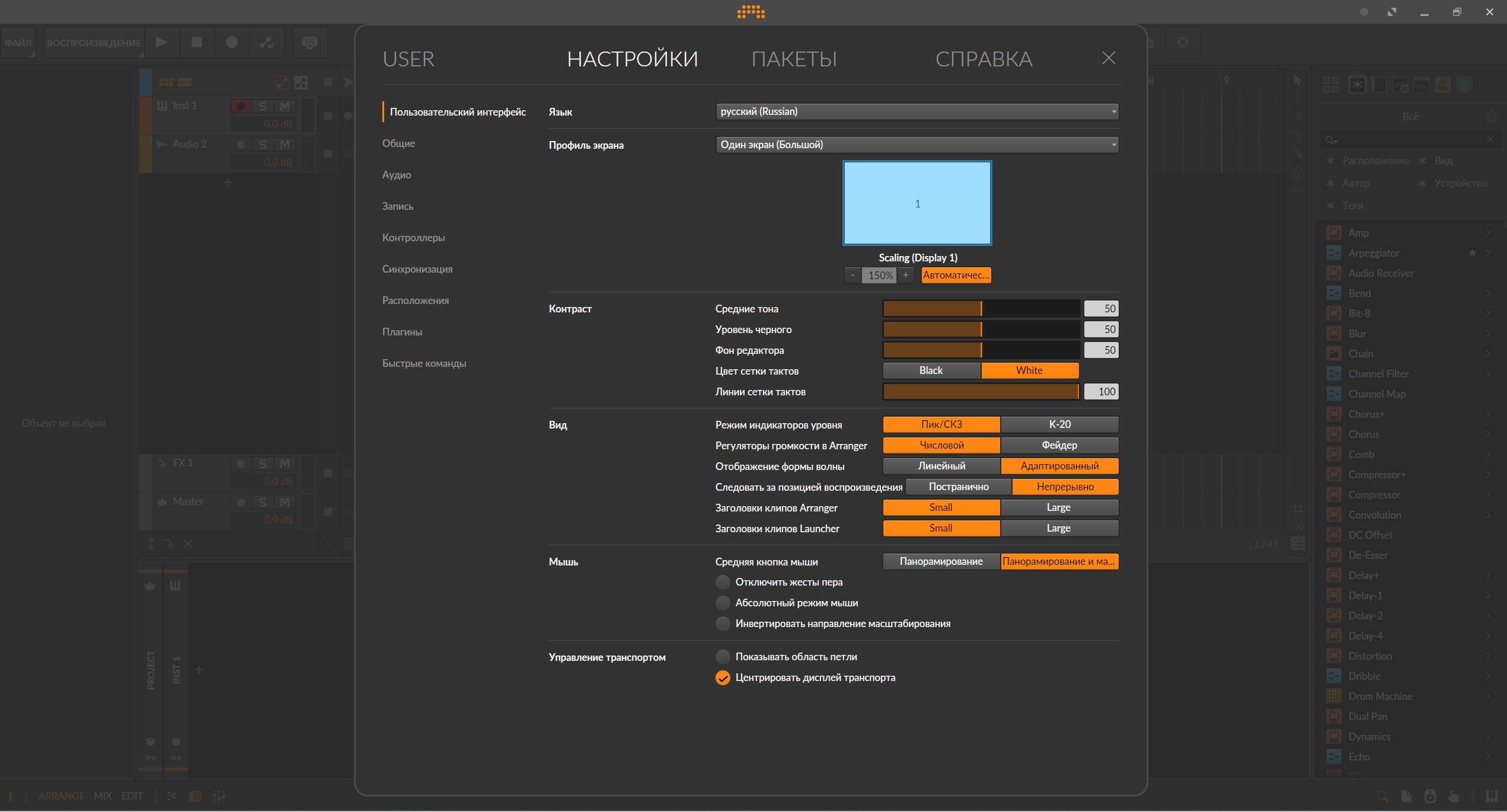The height and width of the screenshot is (812, 1507).
Task: Select Large for Заголовки клипов Arranger
Action: [1059, 507]
